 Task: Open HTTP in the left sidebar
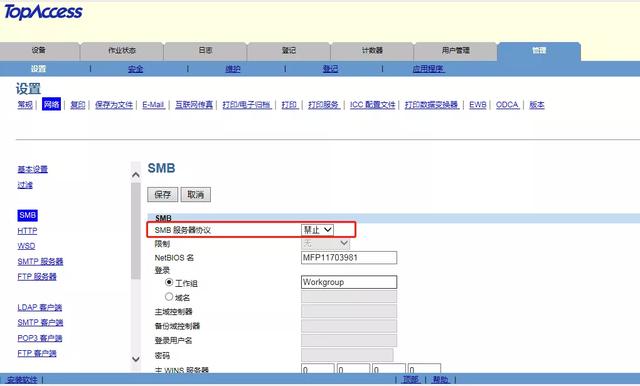[x=27, y=231]
